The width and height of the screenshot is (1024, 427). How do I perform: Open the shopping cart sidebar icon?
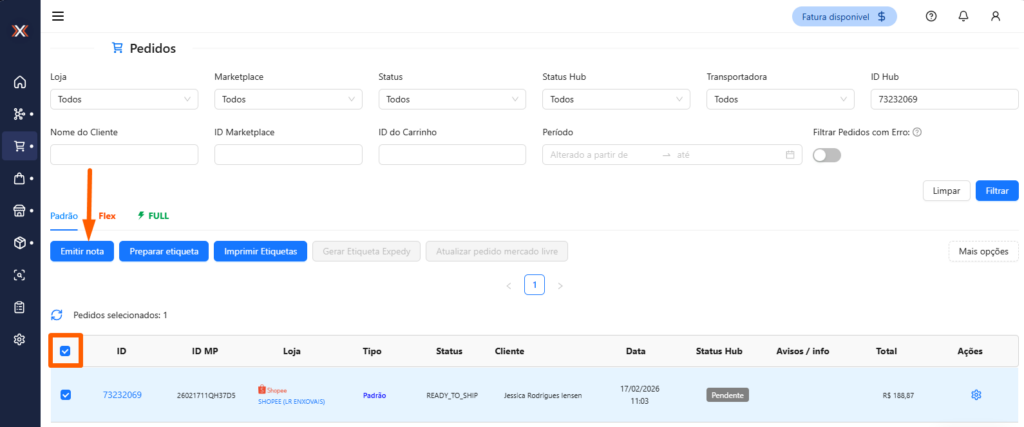tap(19, 146)
